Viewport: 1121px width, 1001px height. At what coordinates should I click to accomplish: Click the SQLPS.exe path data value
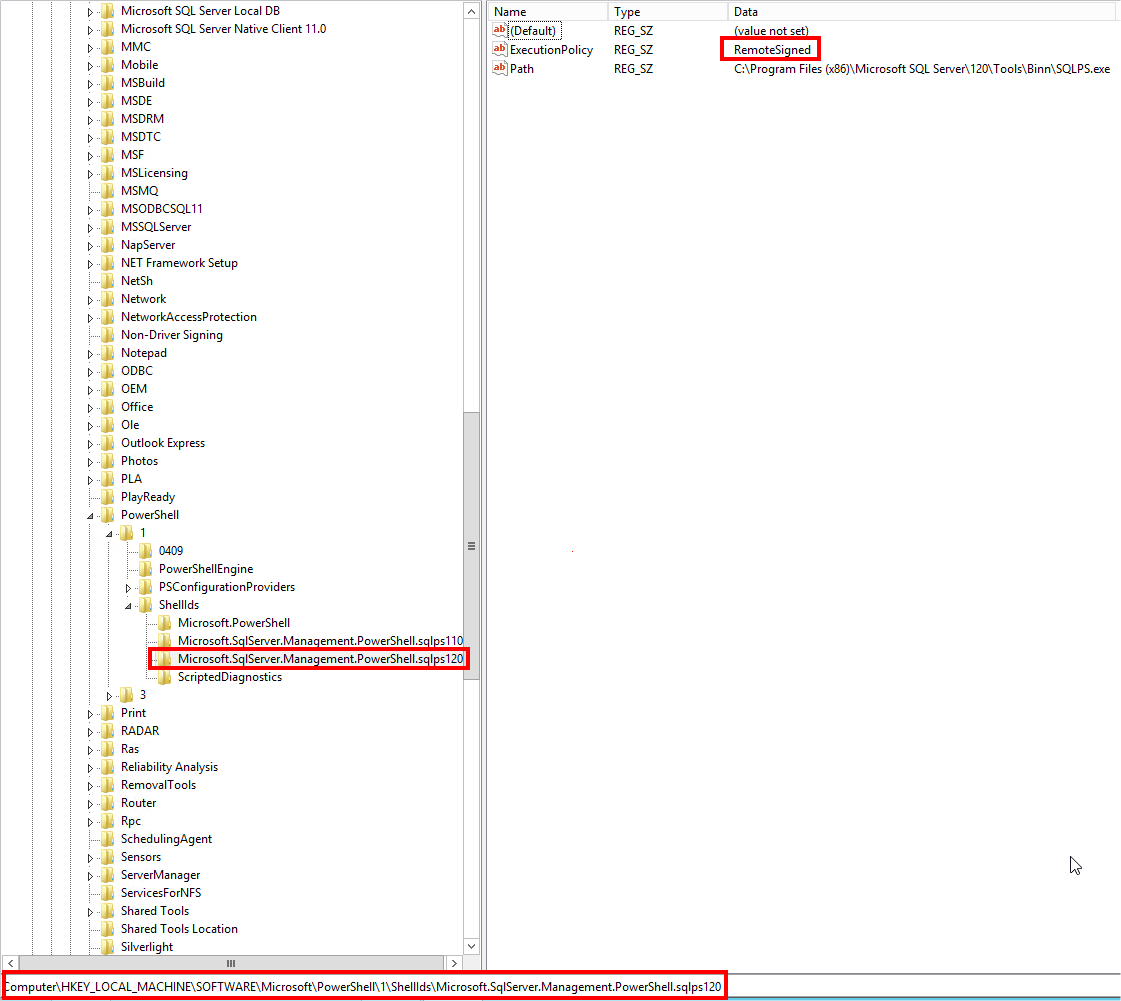[922, 69]
